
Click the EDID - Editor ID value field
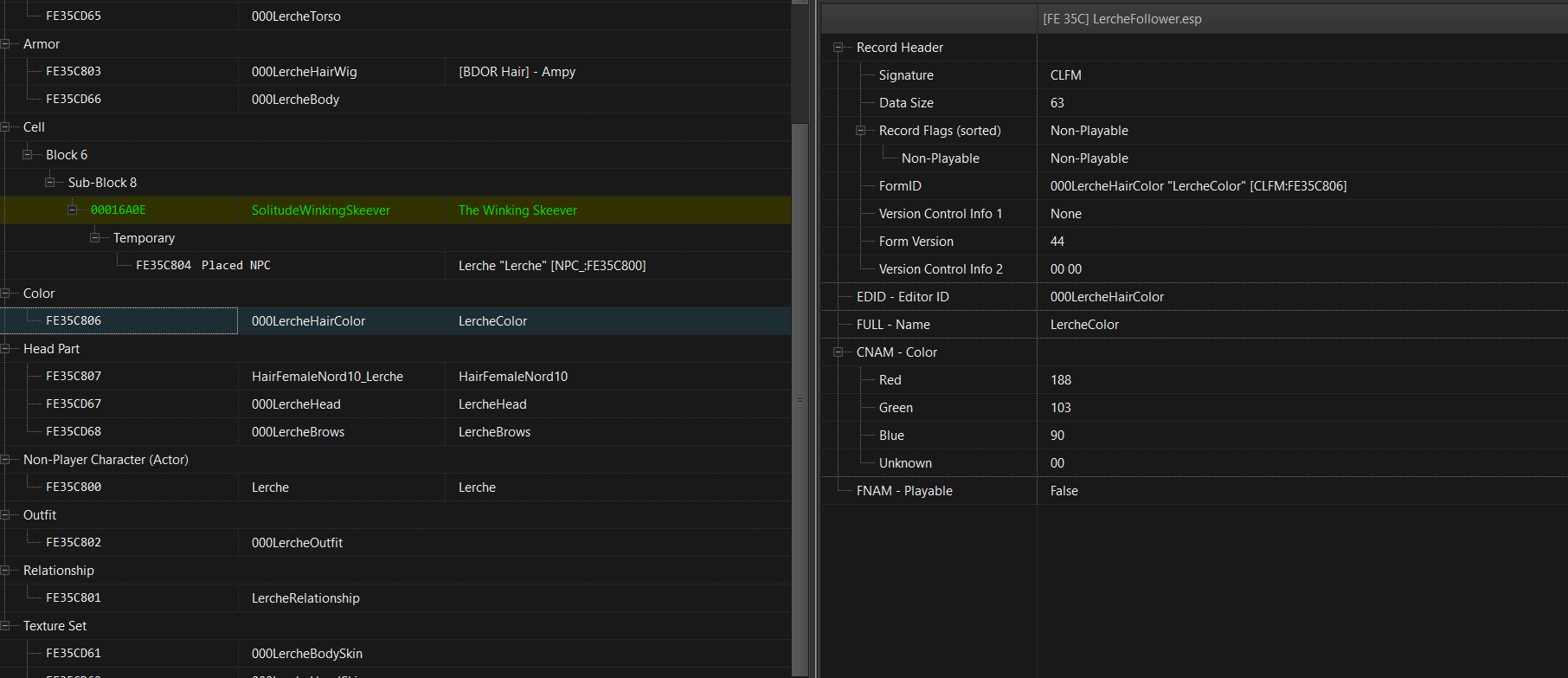tap(1302, 297)
